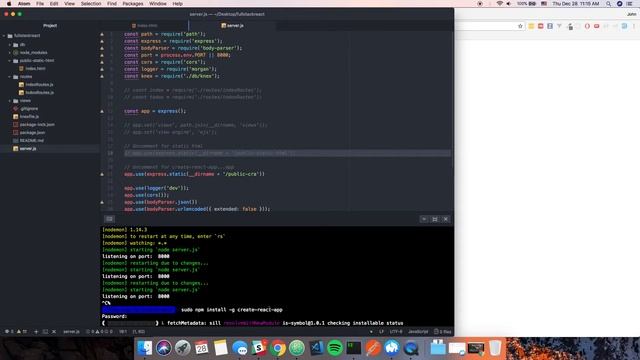This screenshot has height=360, width=640.
Task: Open Spotify from the dock
Action: point(335,348)
